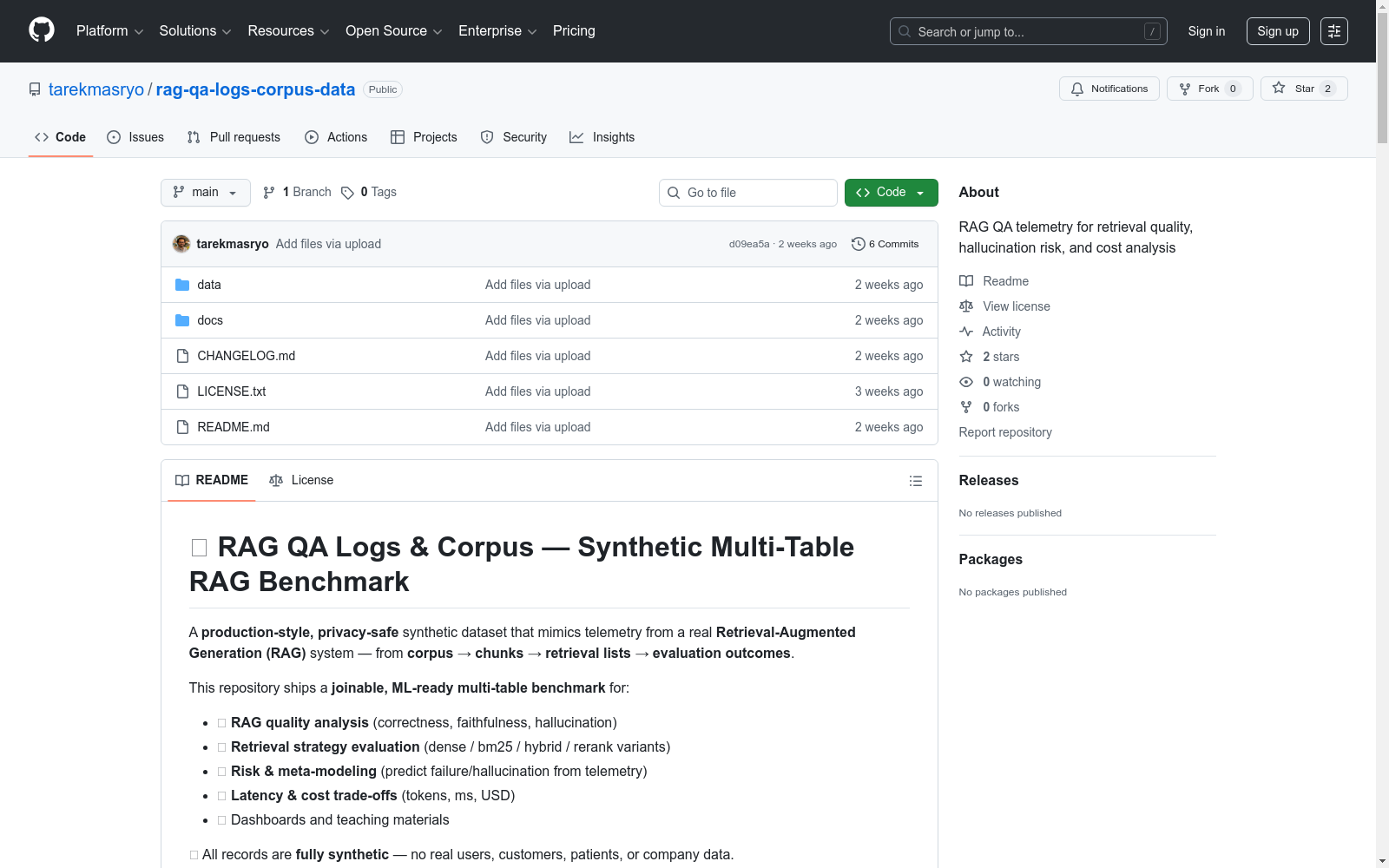This screenshot has width=1389, height=868.
Task: Click the docs folder icon
Action: tap(182, 320)
